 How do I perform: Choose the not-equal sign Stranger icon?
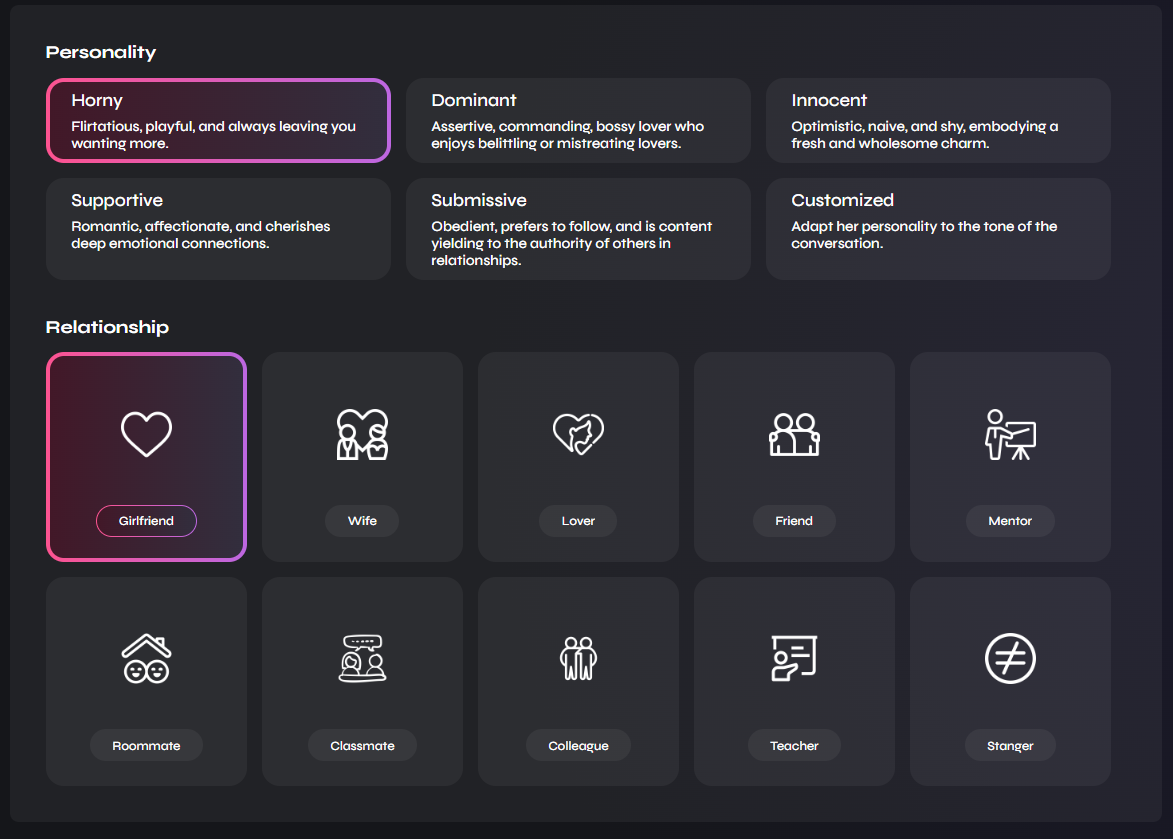(x=1010, y=659)
